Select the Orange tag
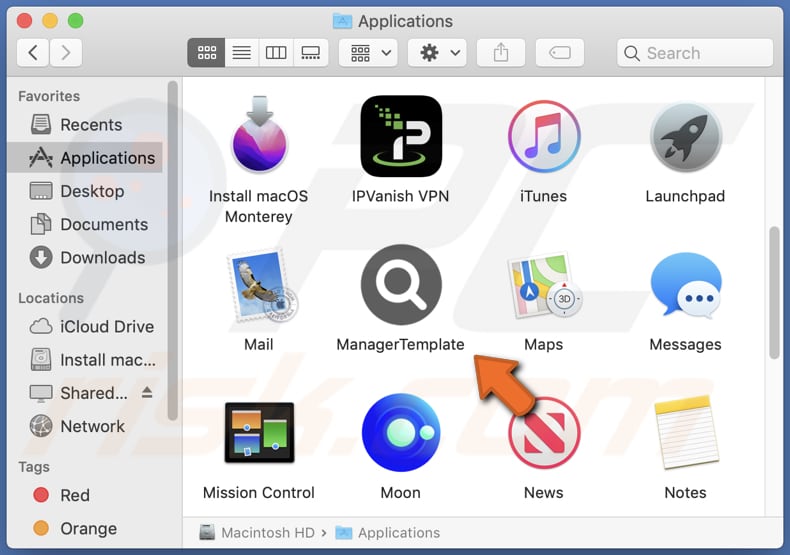This screenshot has width=790, height=555. point(85,528)
